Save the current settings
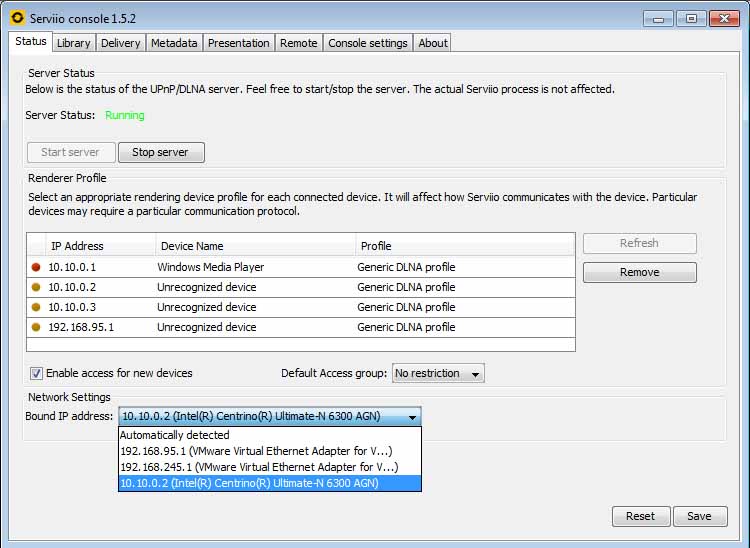750x548 pixels. click(699, 516)
